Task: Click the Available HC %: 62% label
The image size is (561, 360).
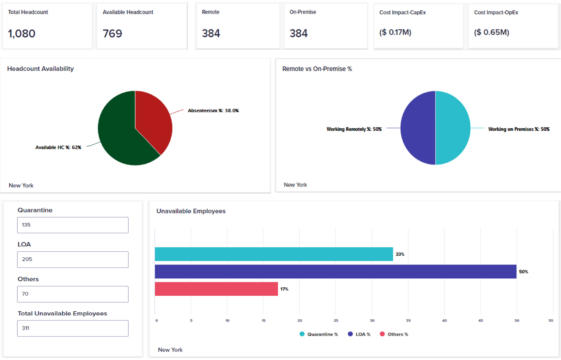Action: [x=58, y=147]
